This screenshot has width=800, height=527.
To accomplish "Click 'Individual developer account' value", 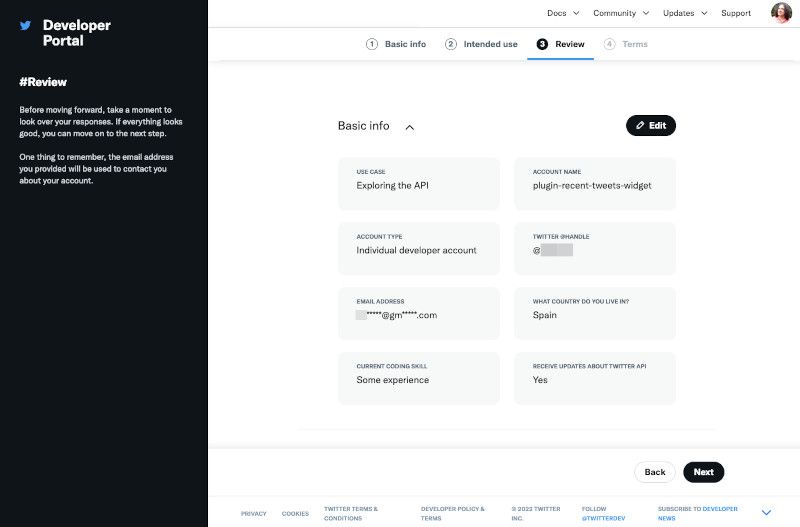I will (x=416, y=250).
